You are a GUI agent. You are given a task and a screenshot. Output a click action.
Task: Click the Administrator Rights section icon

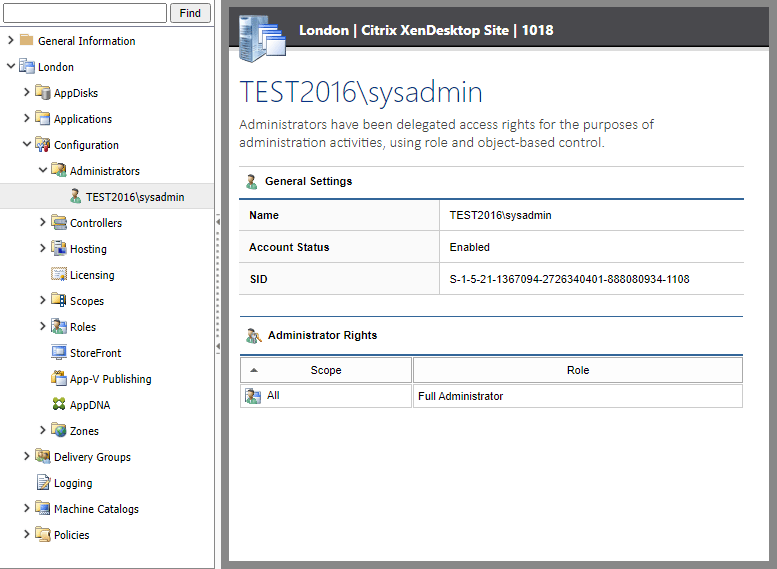point(254,336)
